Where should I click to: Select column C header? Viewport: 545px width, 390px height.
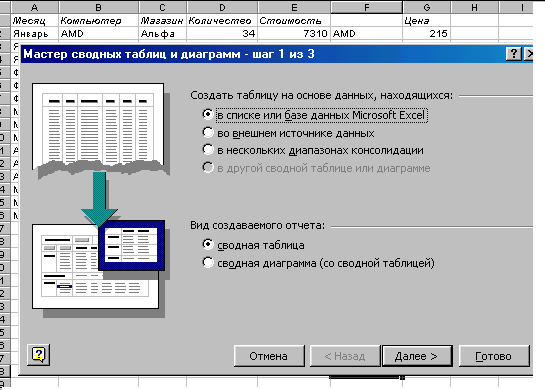pyautogui.click(x=162, y=7)
